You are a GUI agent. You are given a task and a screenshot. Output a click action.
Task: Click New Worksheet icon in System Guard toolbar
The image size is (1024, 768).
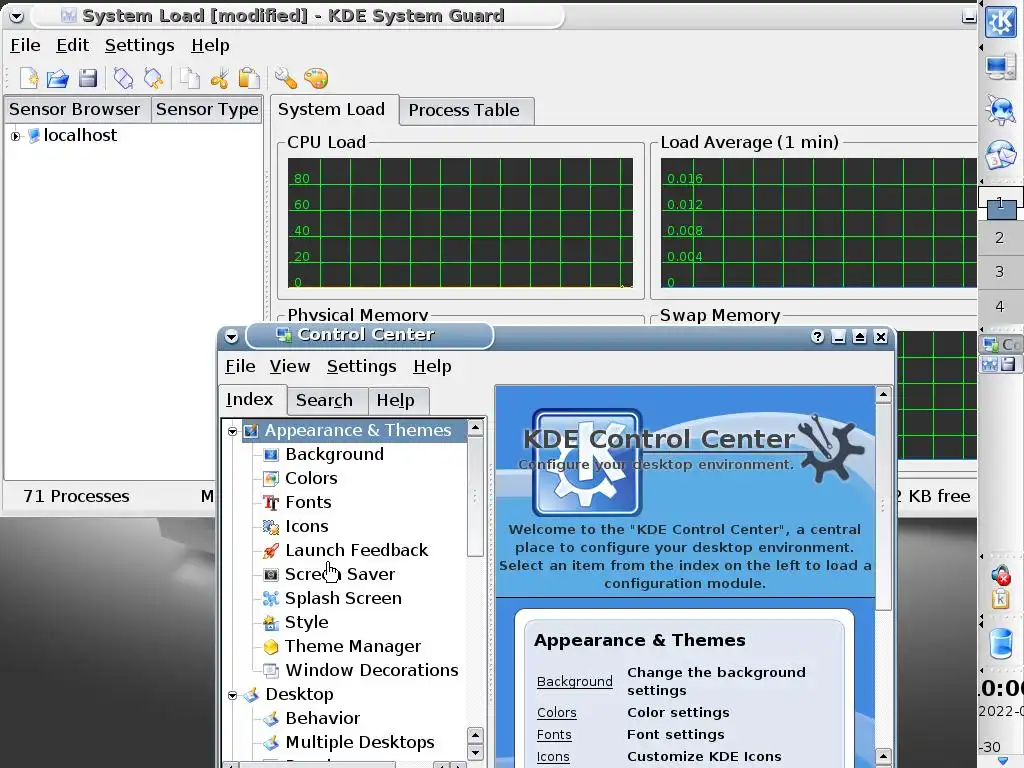29,78
